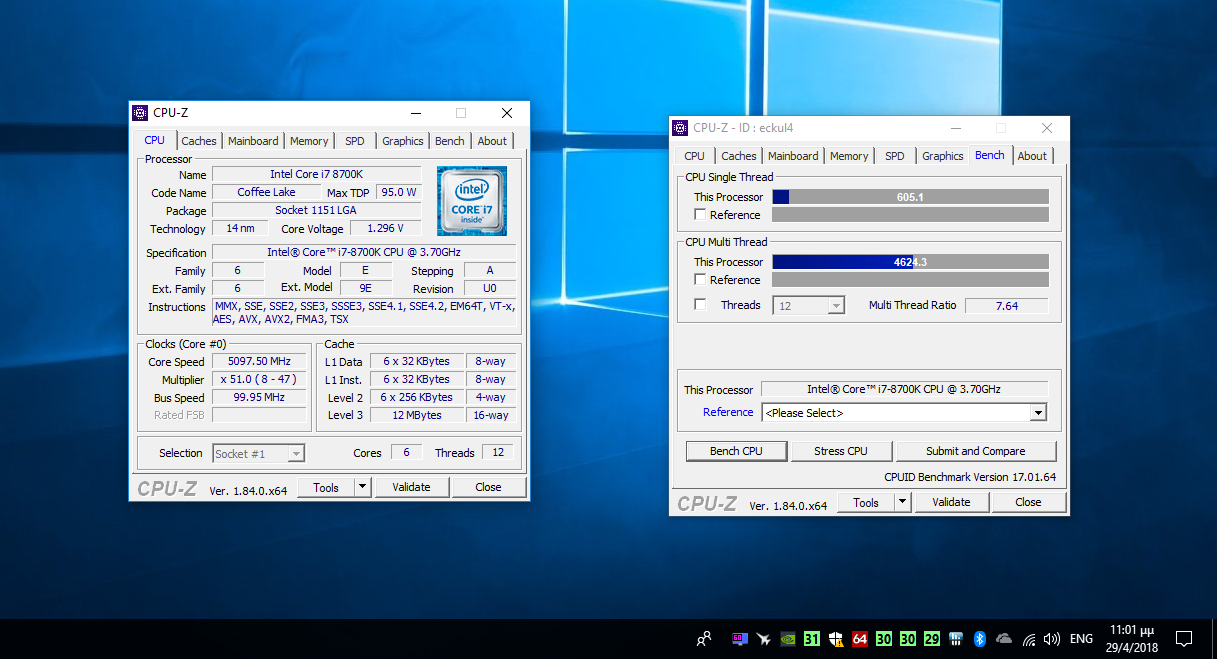
Task: Click Submit and Compare
Action: pos(976,451)
